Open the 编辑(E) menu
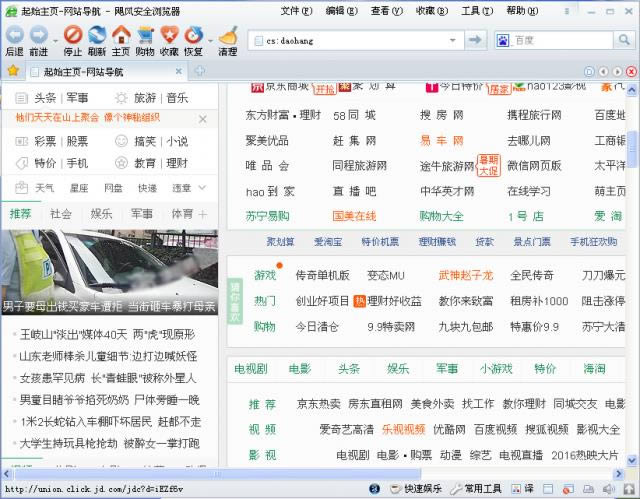This screenshot has width=640, height=499. [341, 11]
